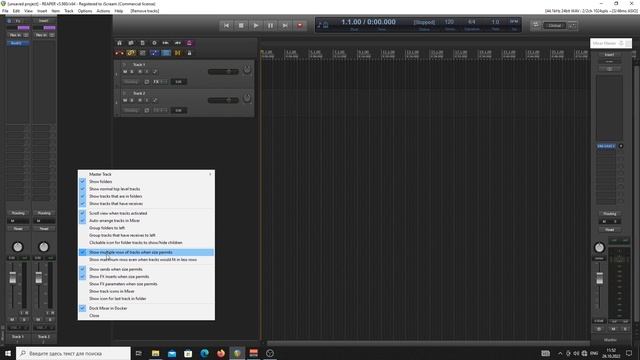This screenshot has height=360, width=640.
Task: Click the Master volume fader in the mixer
Action: point(599,278)
